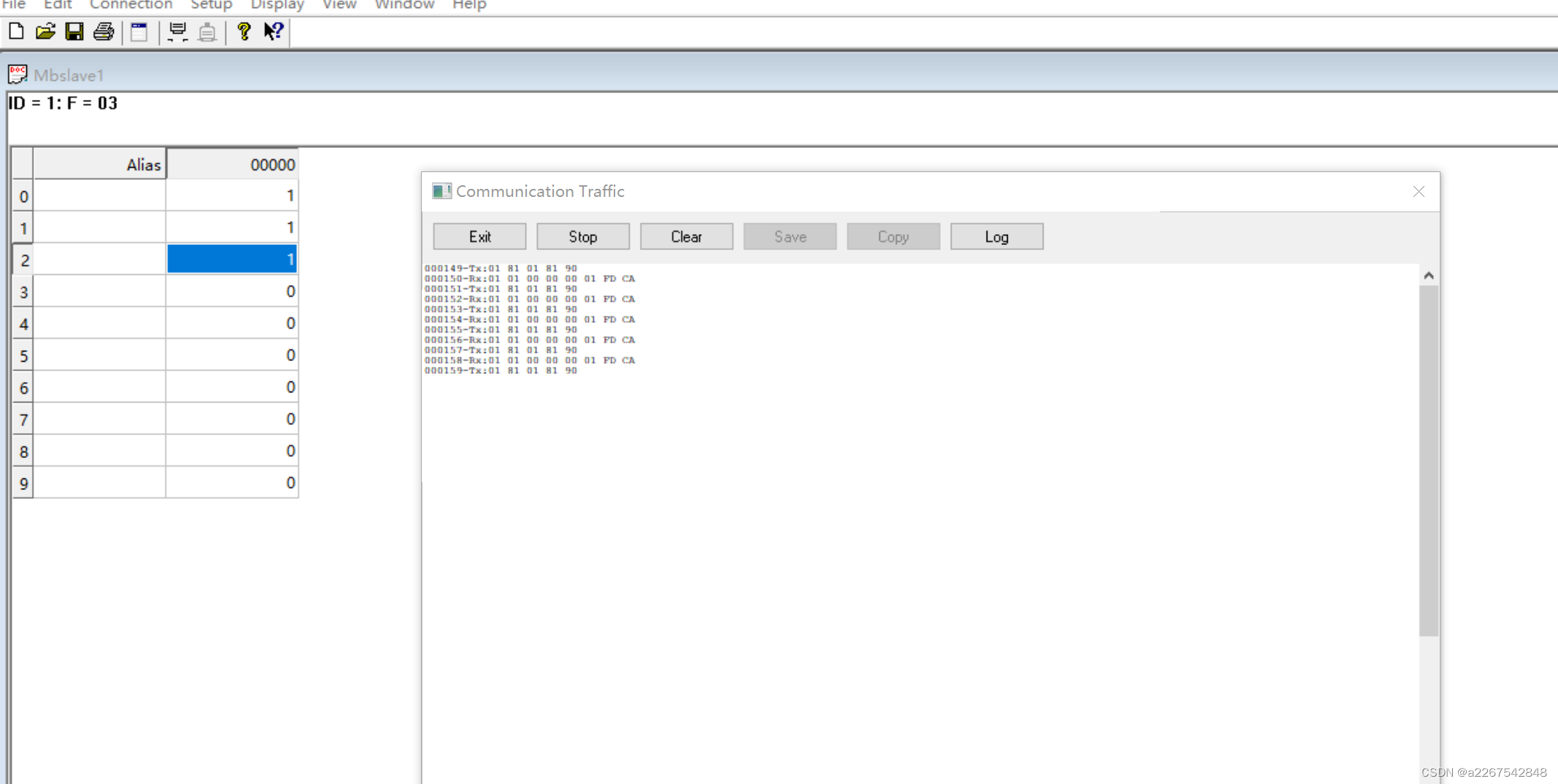Click the Log button

tap(997, 236)
